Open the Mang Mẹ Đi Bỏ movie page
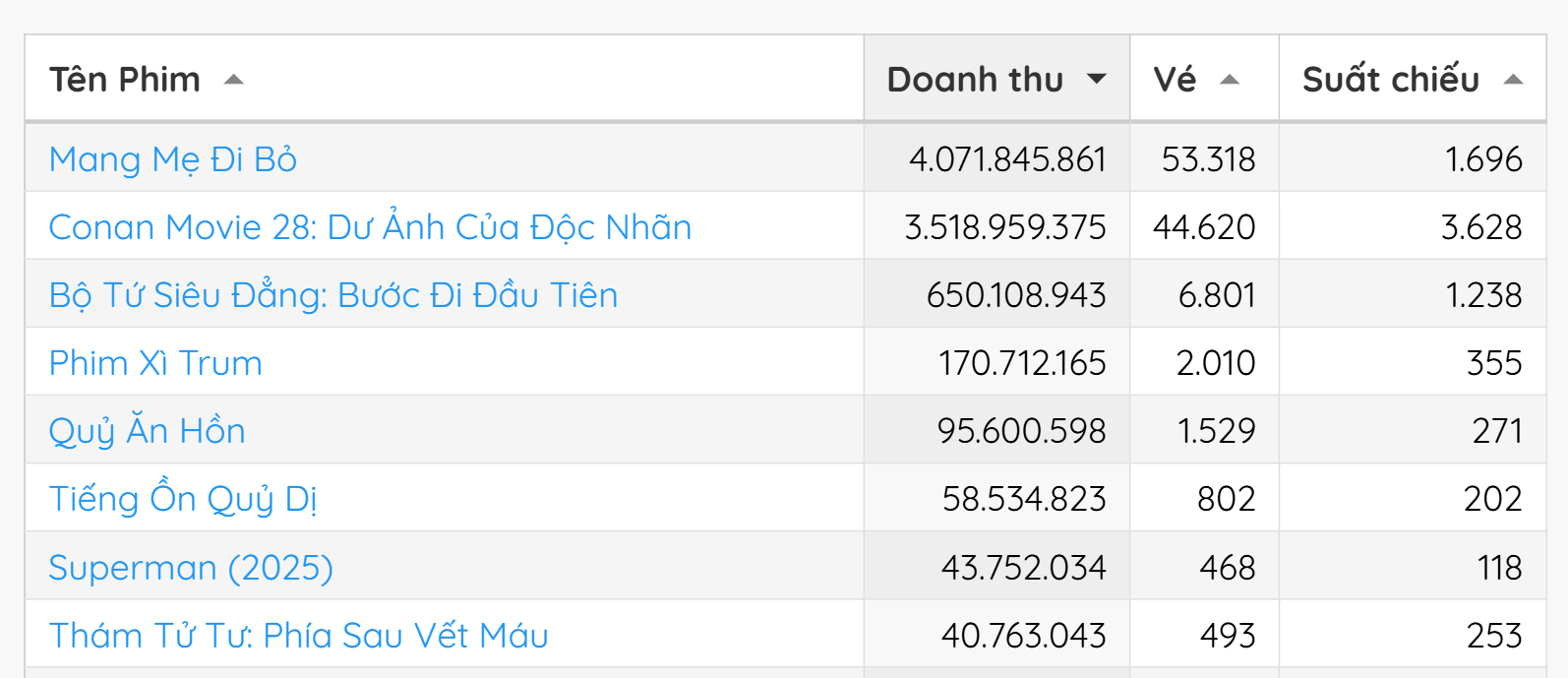1568x678 pixels. pos(172,159)
